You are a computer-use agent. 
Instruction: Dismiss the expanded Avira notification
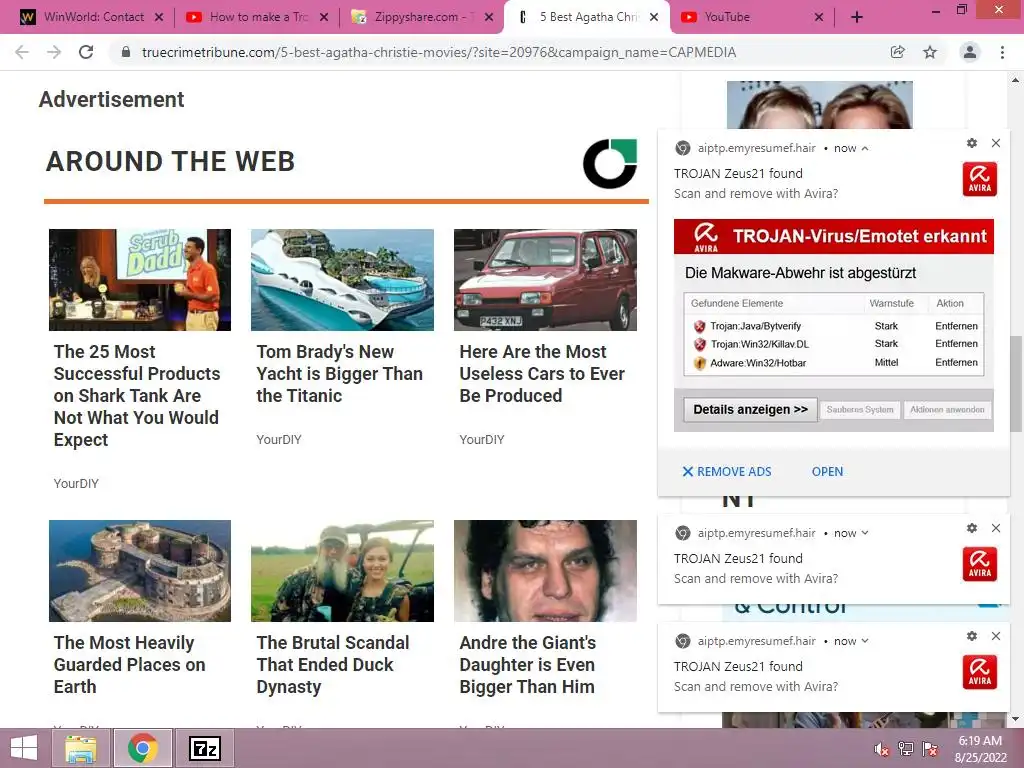996,143
